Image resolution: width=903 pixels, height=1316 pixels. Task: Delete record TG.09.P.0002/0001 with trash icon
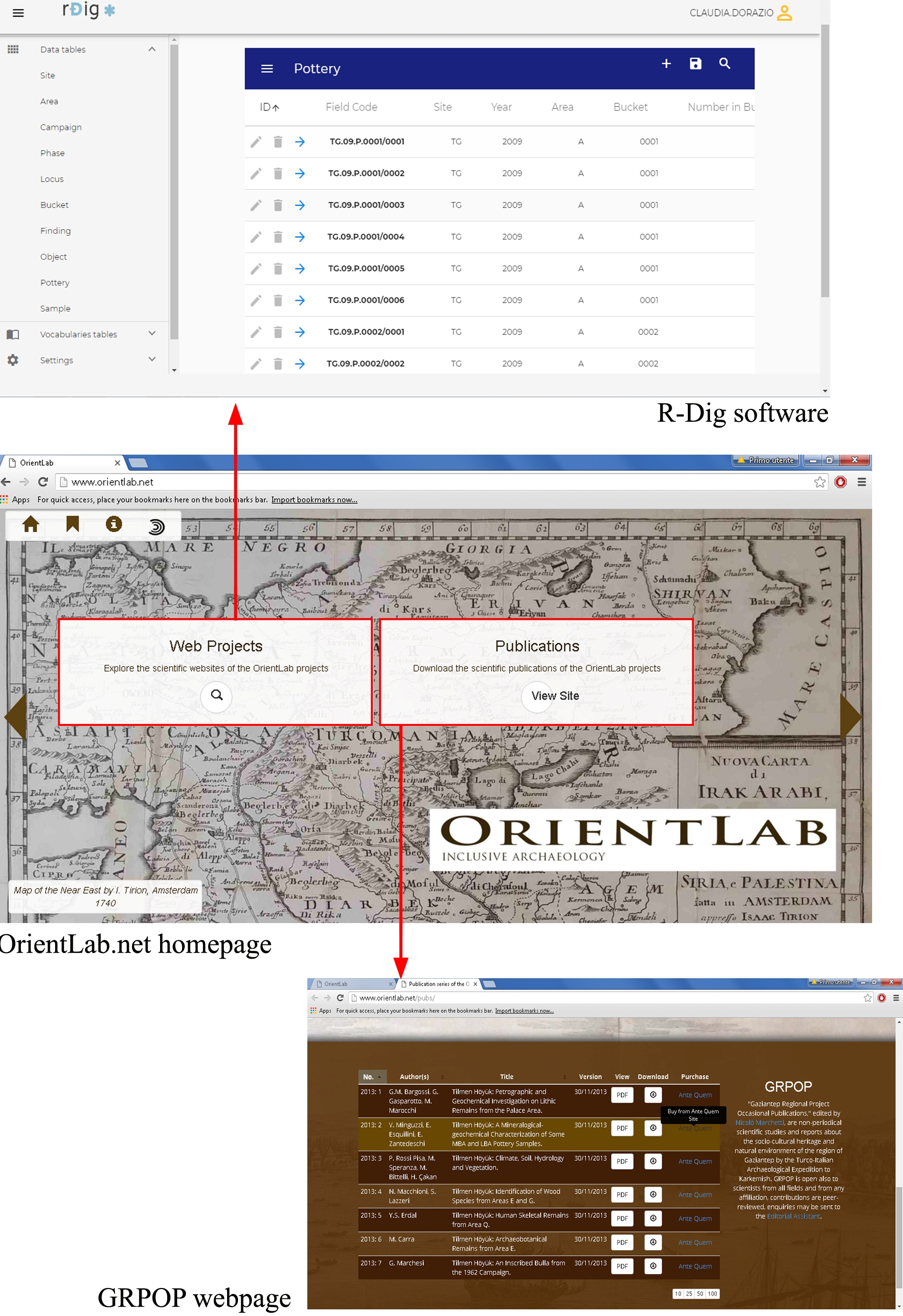click(x=278, y=332)
